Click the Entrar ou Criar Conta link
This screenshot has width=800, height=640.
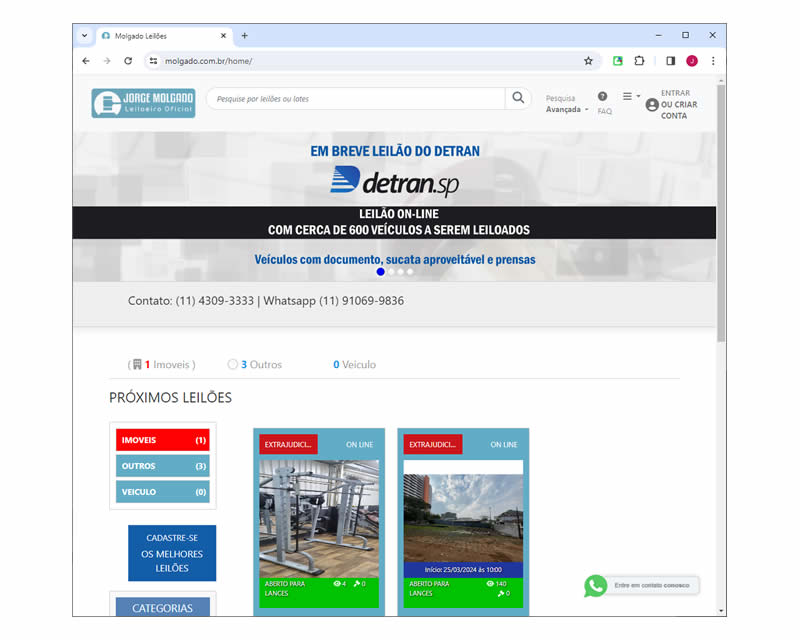pos(679,105)
